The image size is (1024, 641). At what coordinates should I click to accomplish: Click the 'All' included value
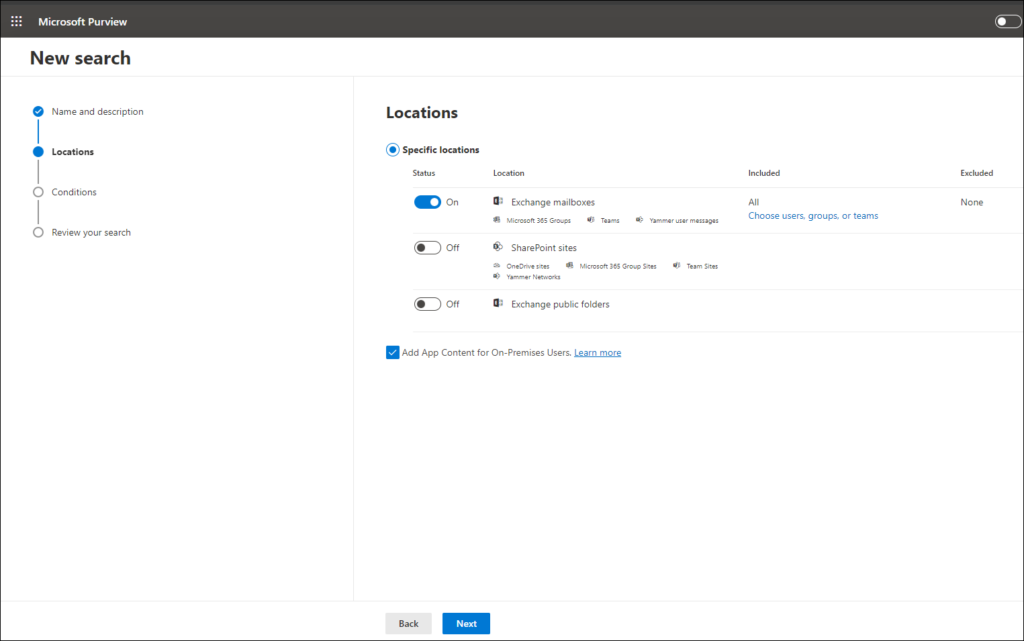[754, 202]
